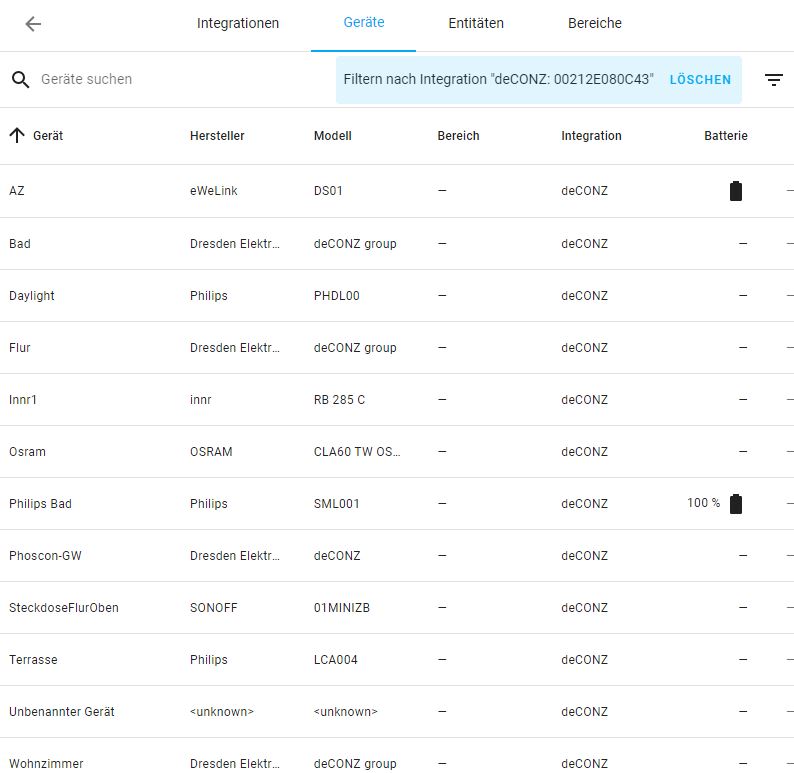Image resolution: width=794 pixels, height=773 pixels.
Task: Switch to the Integrationen tab
Action: (x=238, y=24)
